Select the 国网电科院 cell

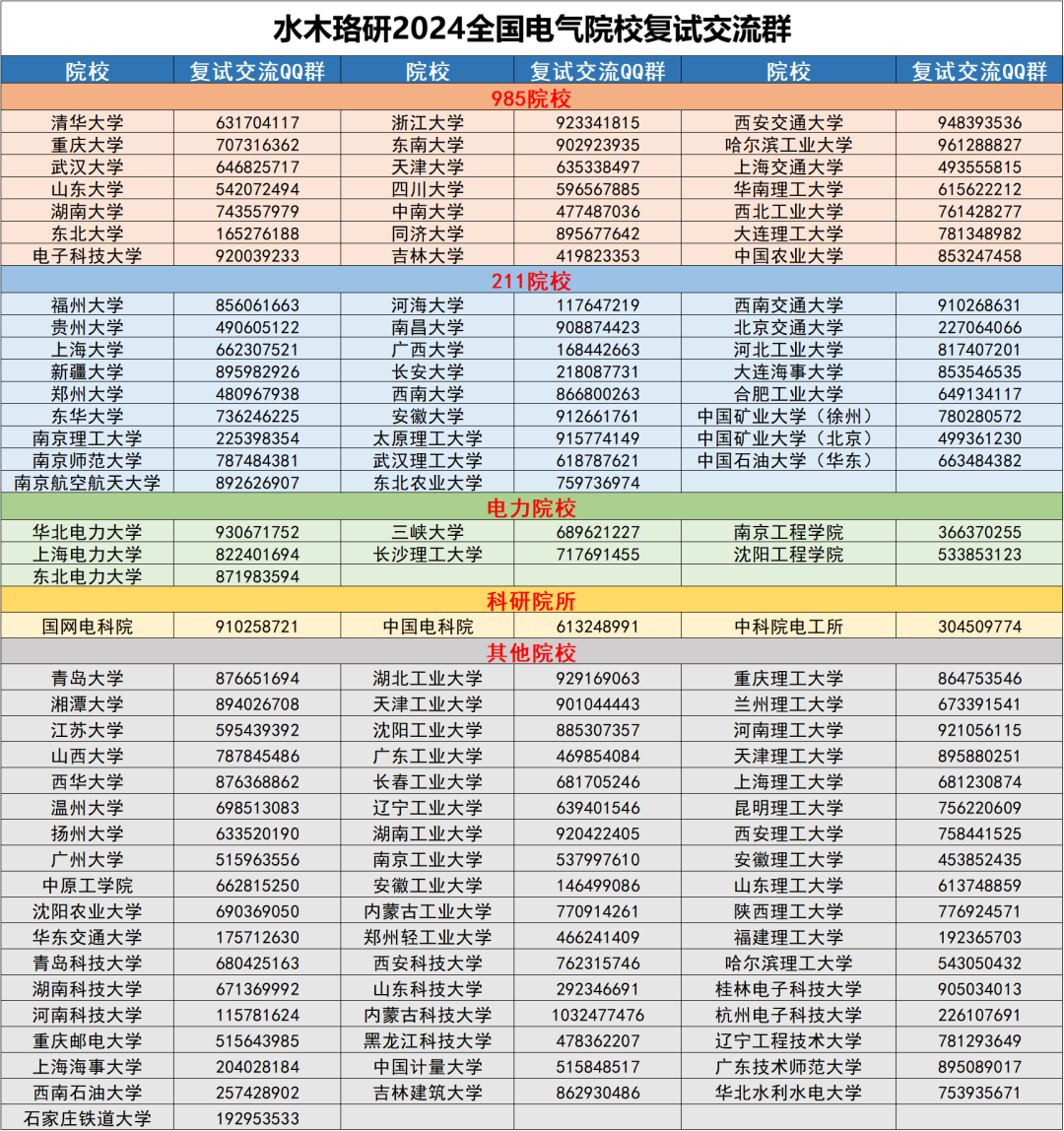tap(88, 627)
